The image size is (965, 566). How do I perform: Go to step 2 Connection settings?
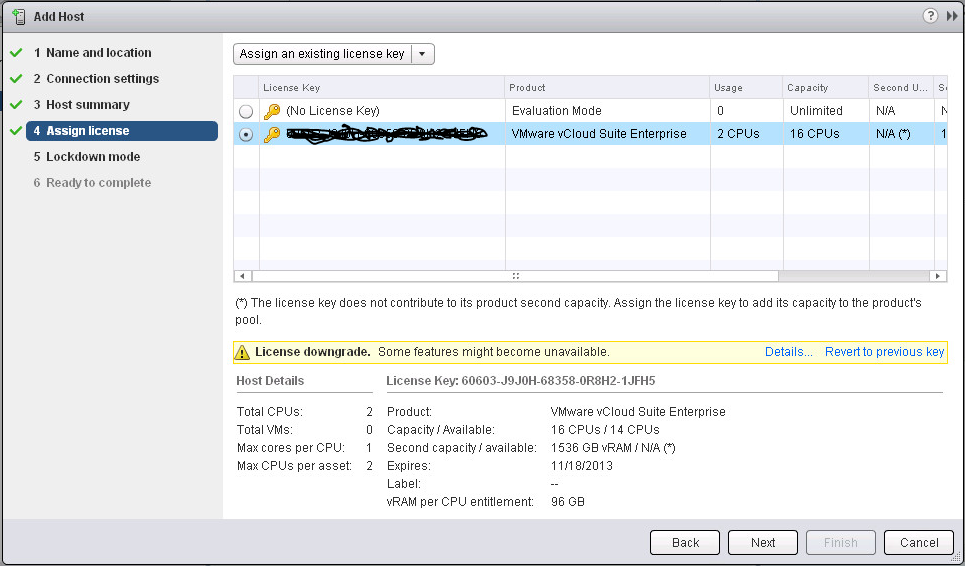96,79
